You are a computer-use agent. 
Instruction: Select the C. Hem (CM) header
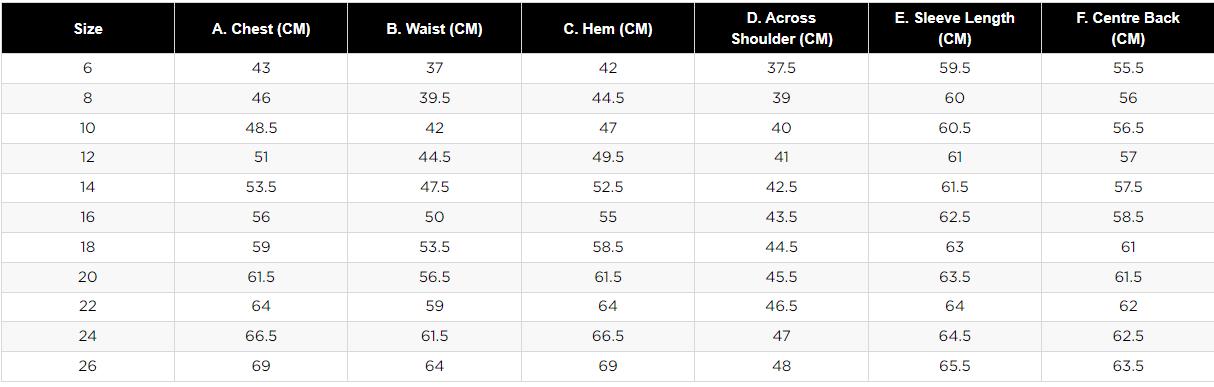[x=608, y=29]
